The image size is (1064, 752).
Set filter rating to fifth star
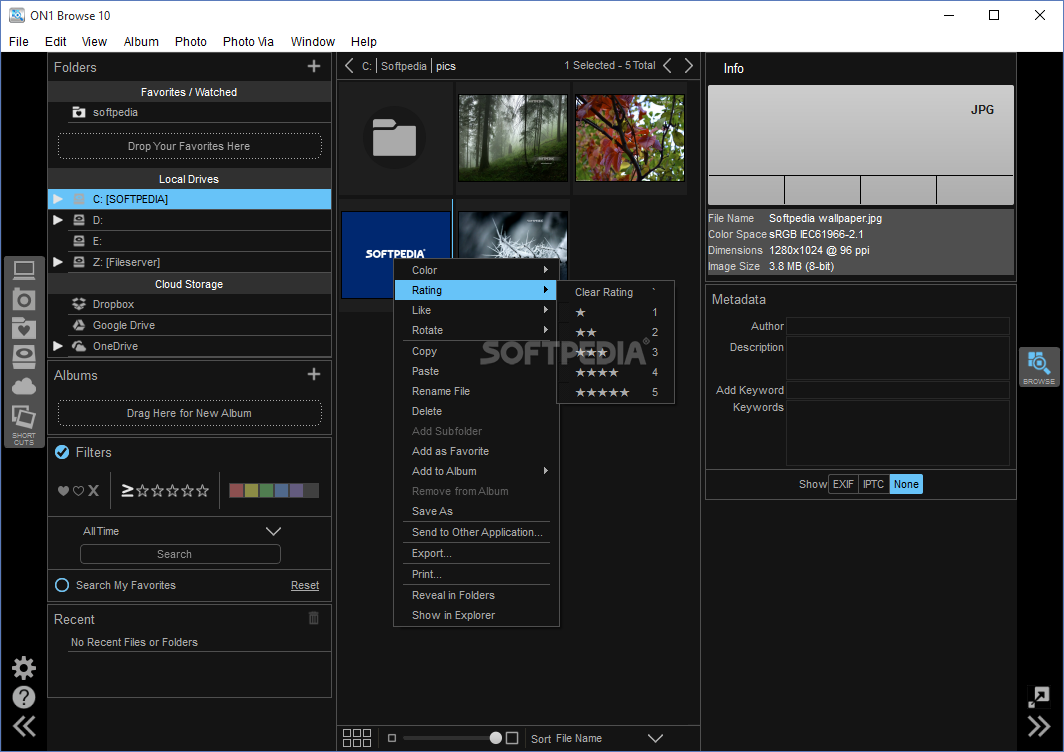coord(202,491)
